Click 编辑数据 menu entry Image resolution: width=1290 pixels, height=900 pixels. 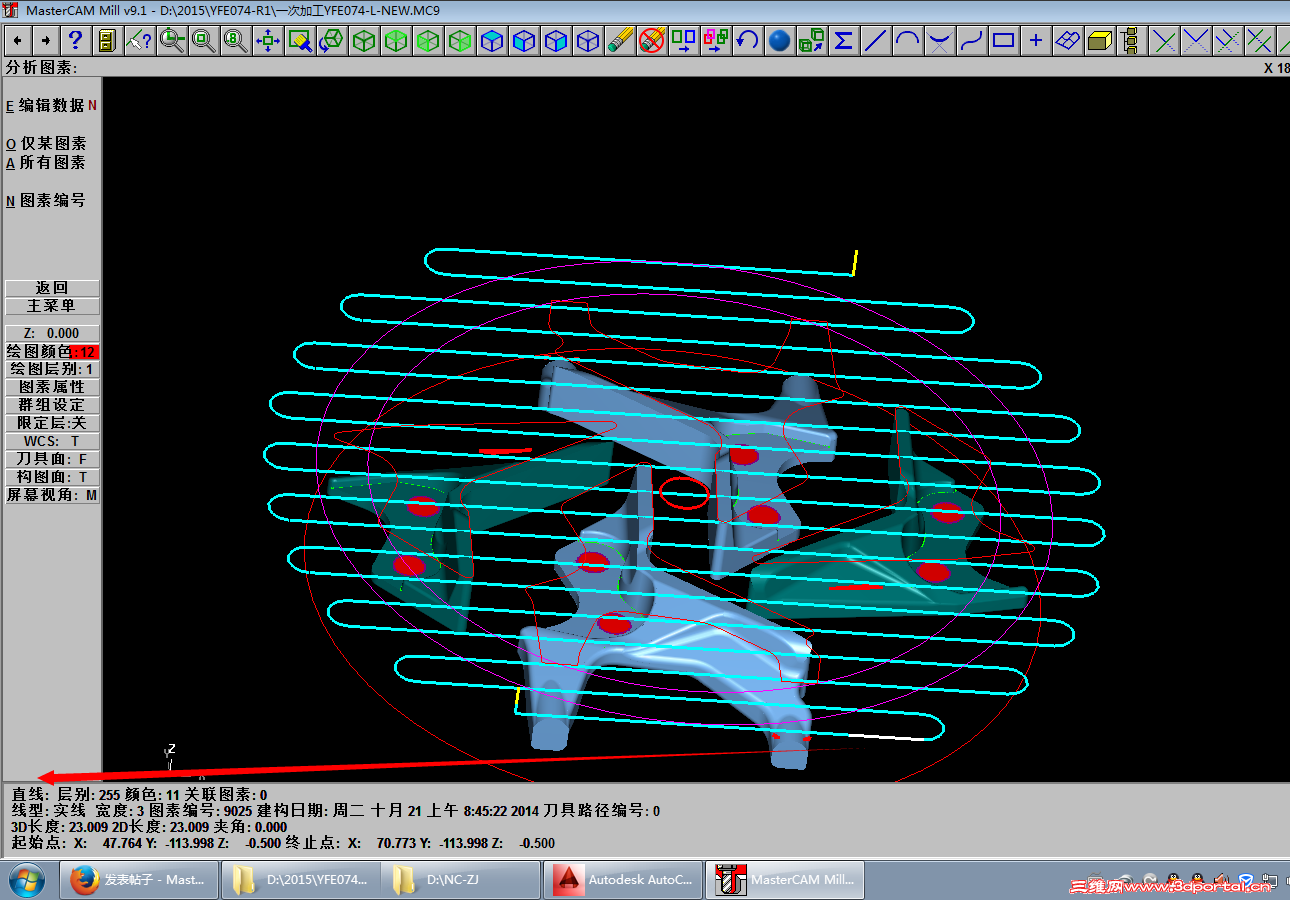click(50, 104)
